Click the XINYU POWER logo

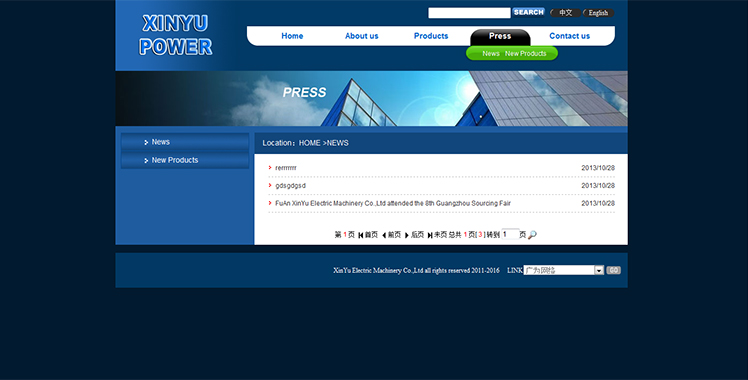click(x=176, y=35)
